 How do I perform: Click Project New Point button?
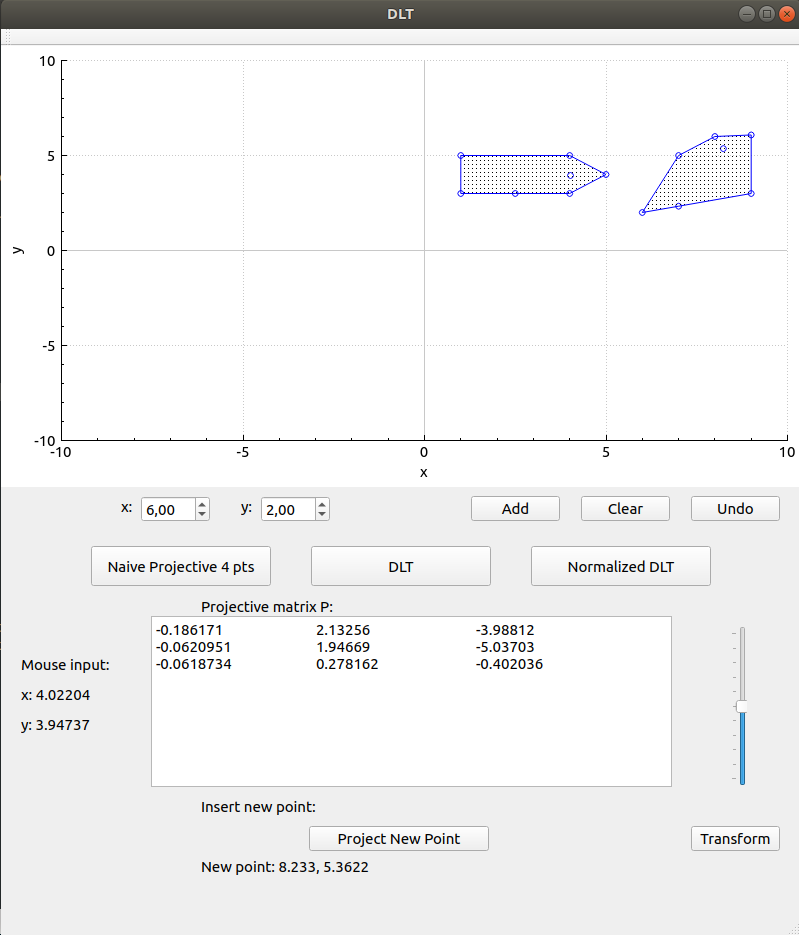(x=399, y=839)
